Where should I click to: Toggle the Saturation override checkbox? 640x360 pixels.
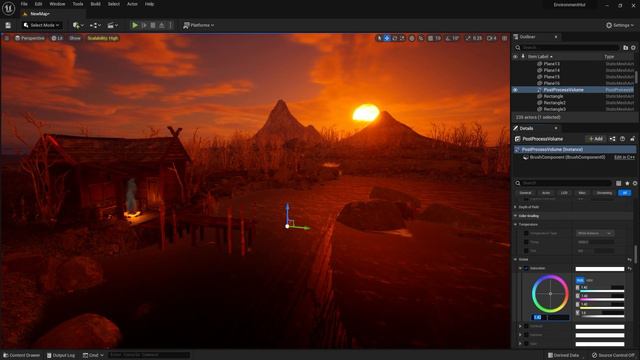point(526,269)
